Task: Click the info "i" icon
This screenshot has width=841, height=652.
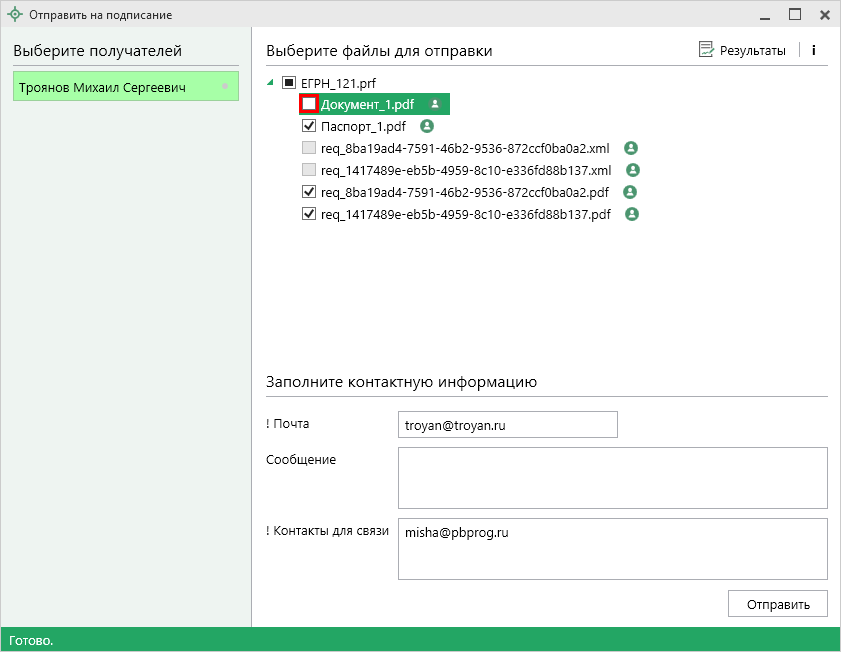Action: click(x=813, y=50)
